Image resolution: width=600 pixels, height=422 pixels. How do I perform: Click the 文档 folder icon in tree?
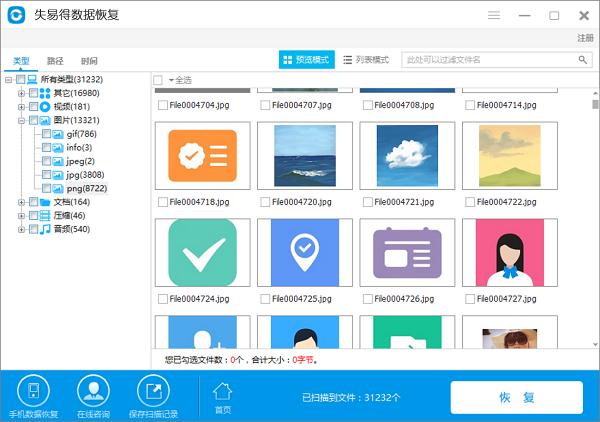[44, 202]
